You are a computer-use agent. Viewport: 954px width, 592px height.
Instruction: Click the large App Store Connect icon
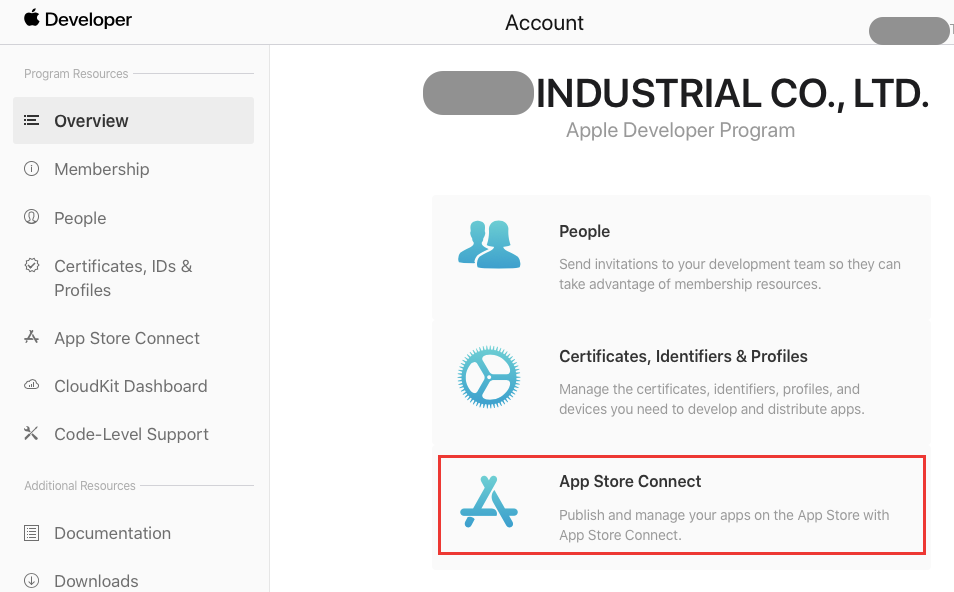coord(489,502)
